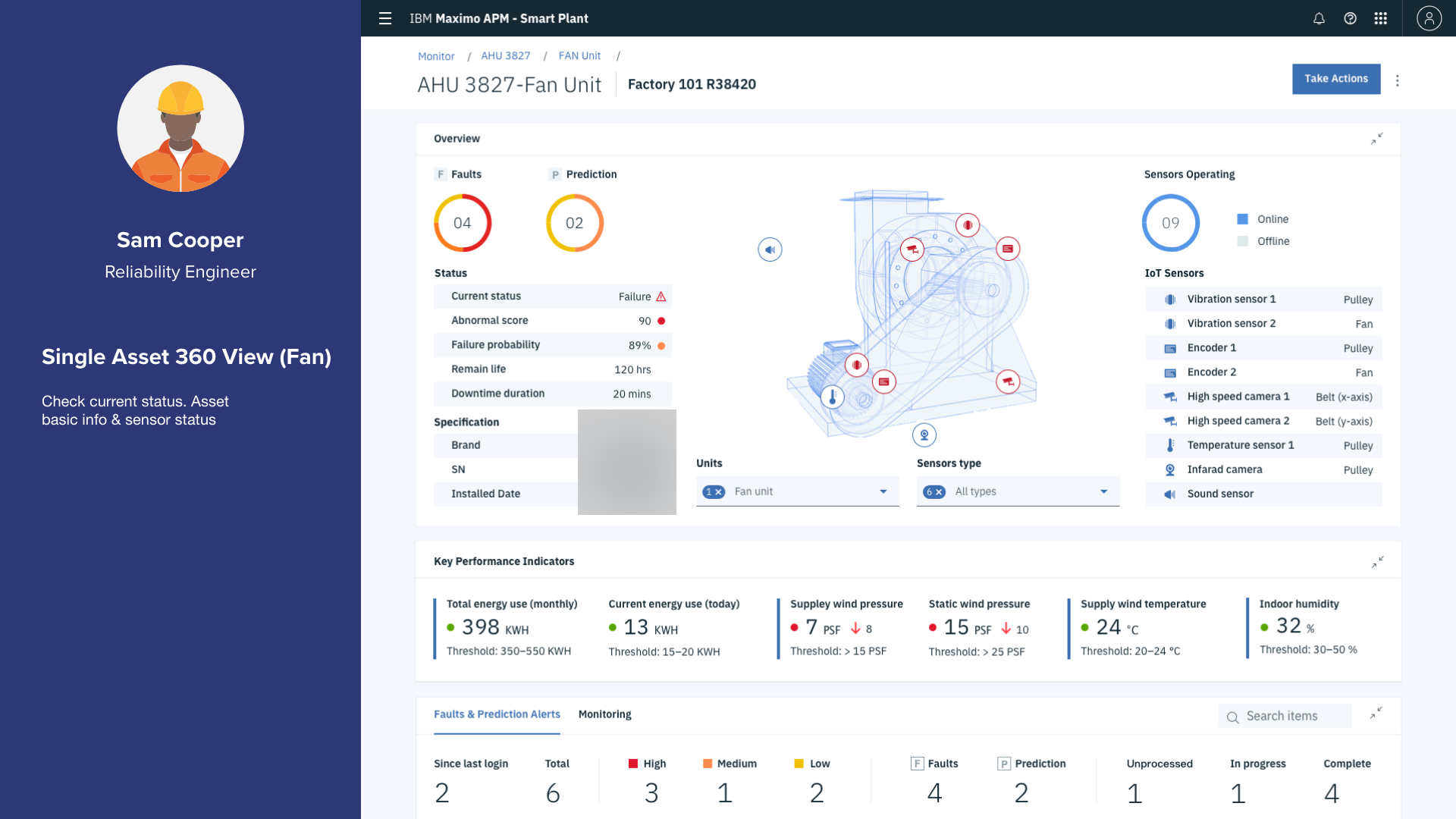Image resolution: width=1456 pixels, height=819 pixels.
Task: Collapse the Faults & Prediction Alerts panel
Action: coord(1376,714)
